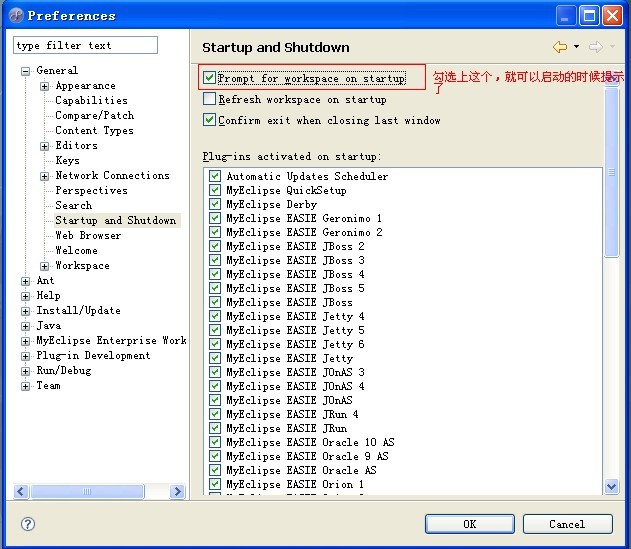Select Compare/Patch preference page
This screenshot has width=631, height=549.
(x=95, y=115)
